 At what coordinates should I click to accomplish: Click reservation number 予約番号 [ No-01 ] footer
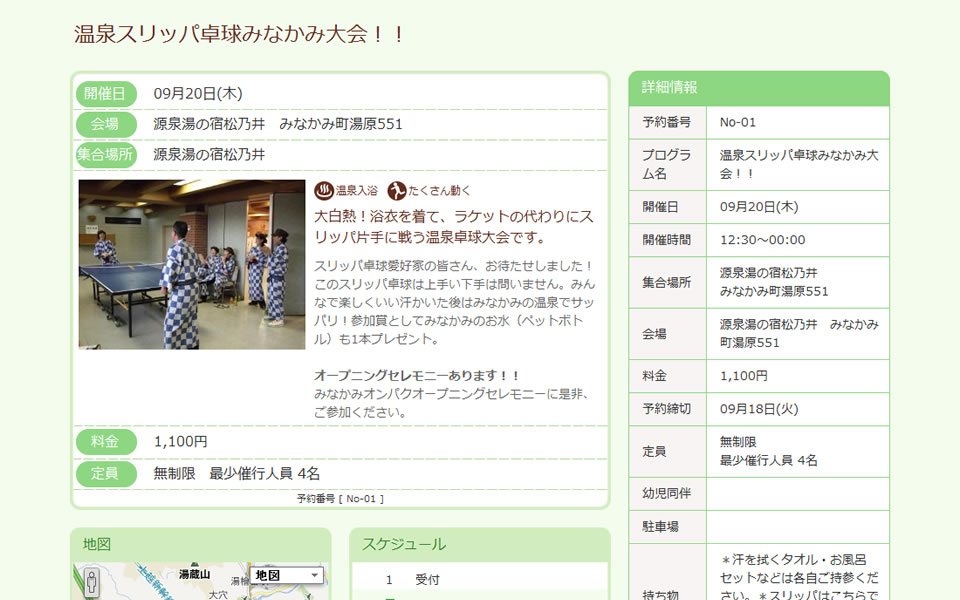point(340,499)
